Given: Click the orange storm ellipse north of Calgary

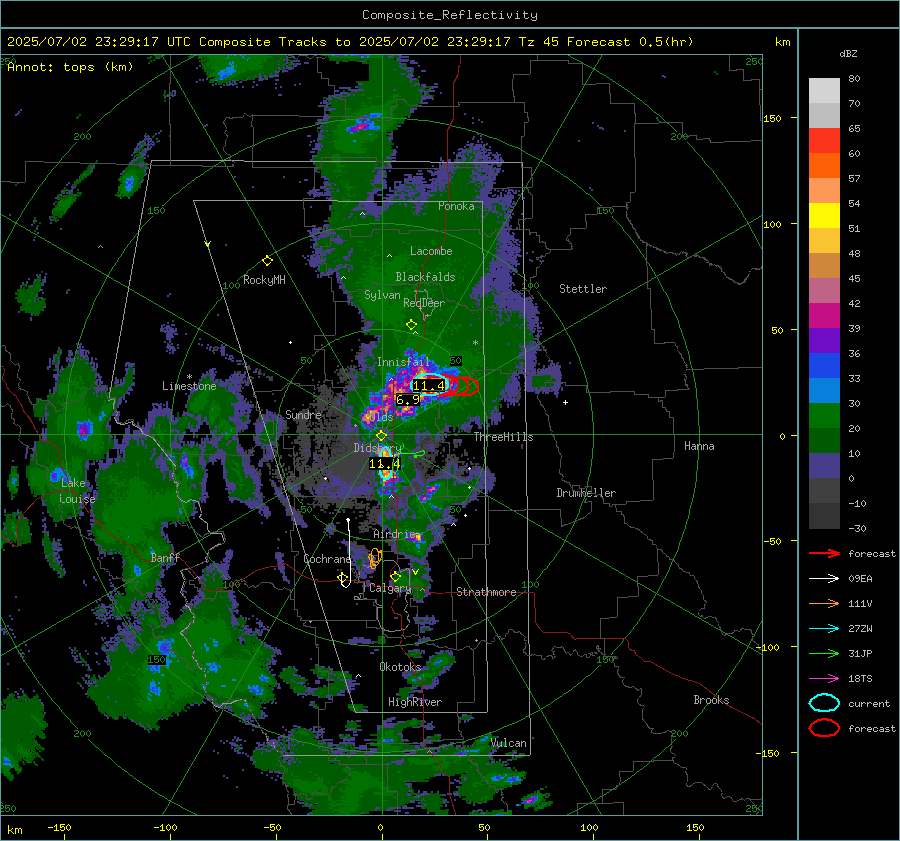Looking at the screenshot, I should 375,558.
